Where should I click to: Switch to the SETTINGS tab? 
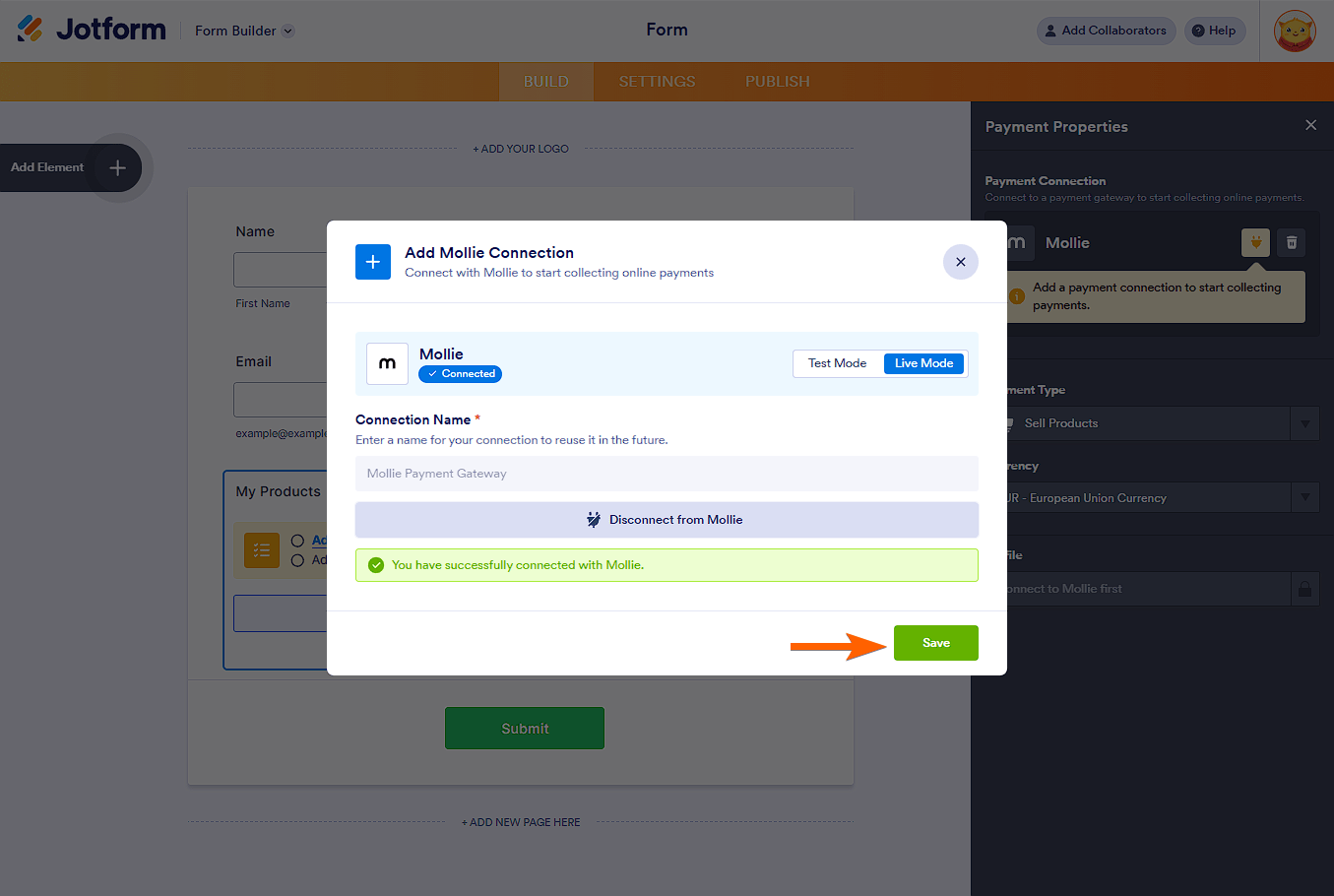657,82
